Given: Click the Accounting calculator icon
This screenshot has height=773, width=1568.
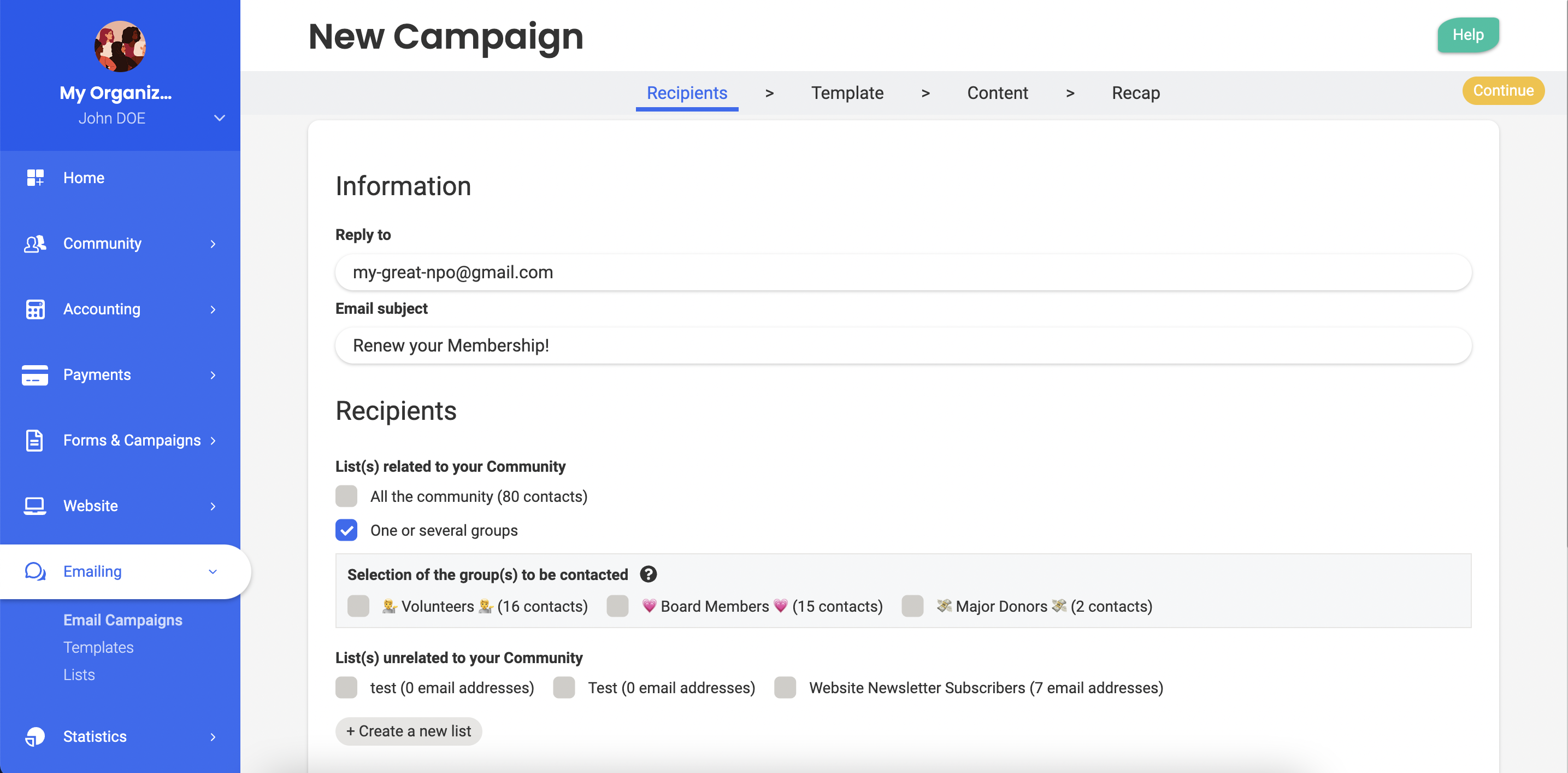Looking at the screenshot, I should [35, 309].
